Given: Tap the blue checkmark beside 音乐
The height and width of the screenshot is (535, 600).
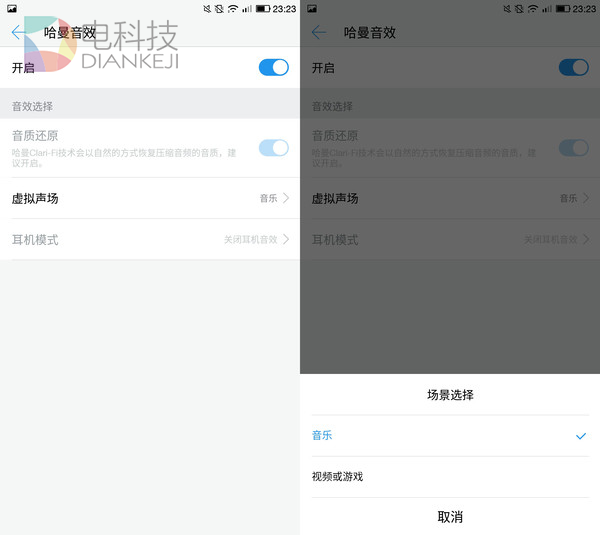Looking at the screenshot, I should [x=581, y=436].
